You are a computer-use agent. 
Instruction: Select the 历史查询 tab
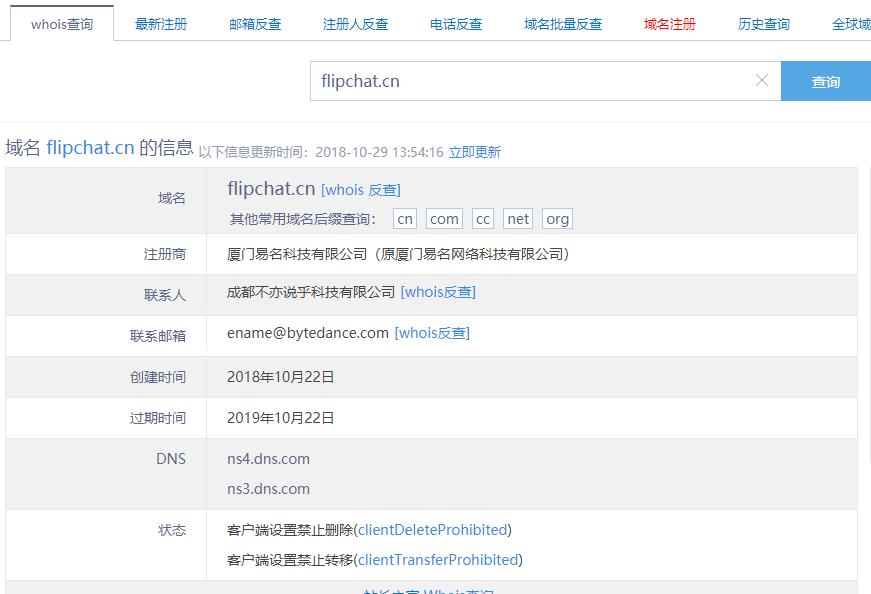764,24
